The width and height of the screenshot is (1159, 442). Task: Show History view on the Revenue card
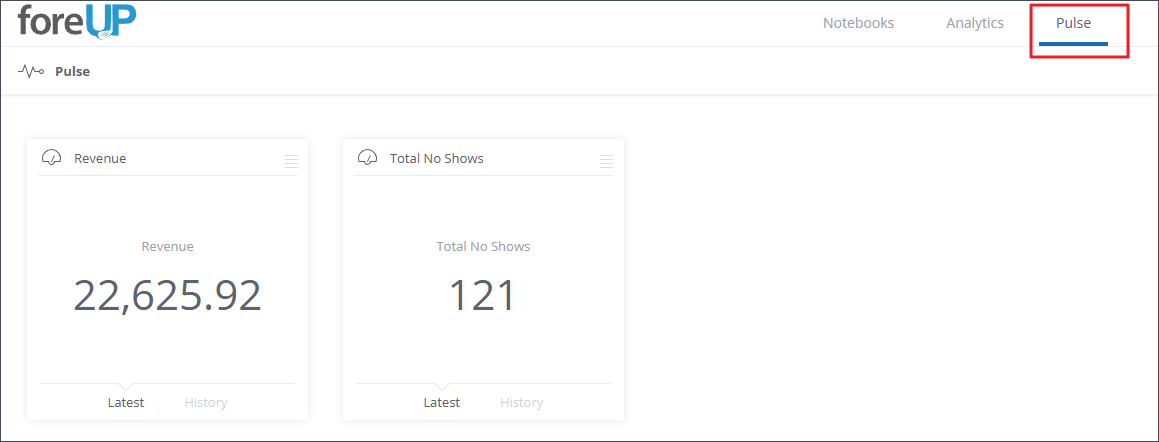click(x=206, y=403)
